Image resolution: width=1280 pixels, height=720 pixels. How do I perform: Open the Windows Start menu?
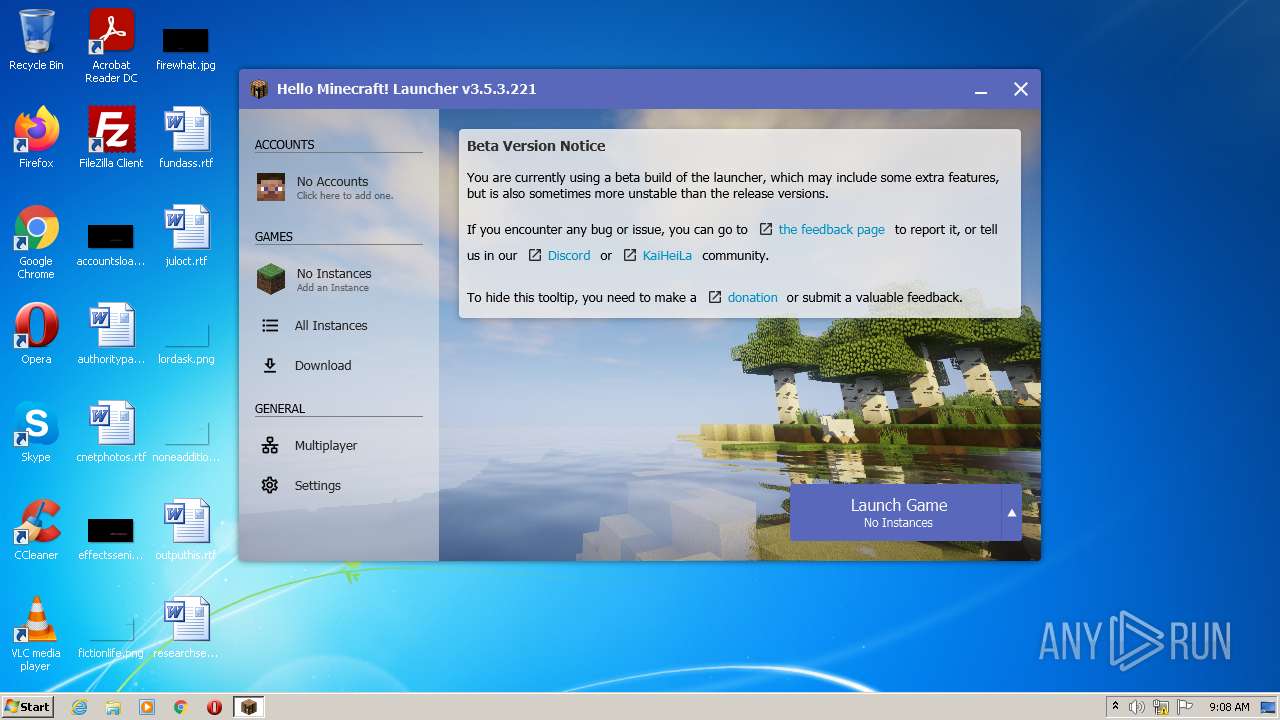point(28,706)
